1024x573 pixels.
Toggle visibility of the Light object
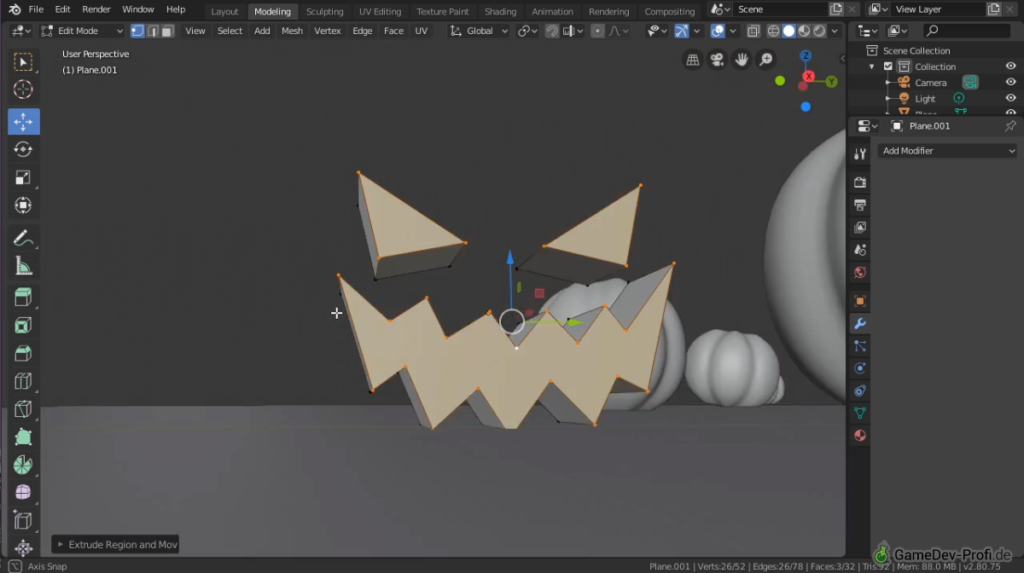(x=1010, y=98)
